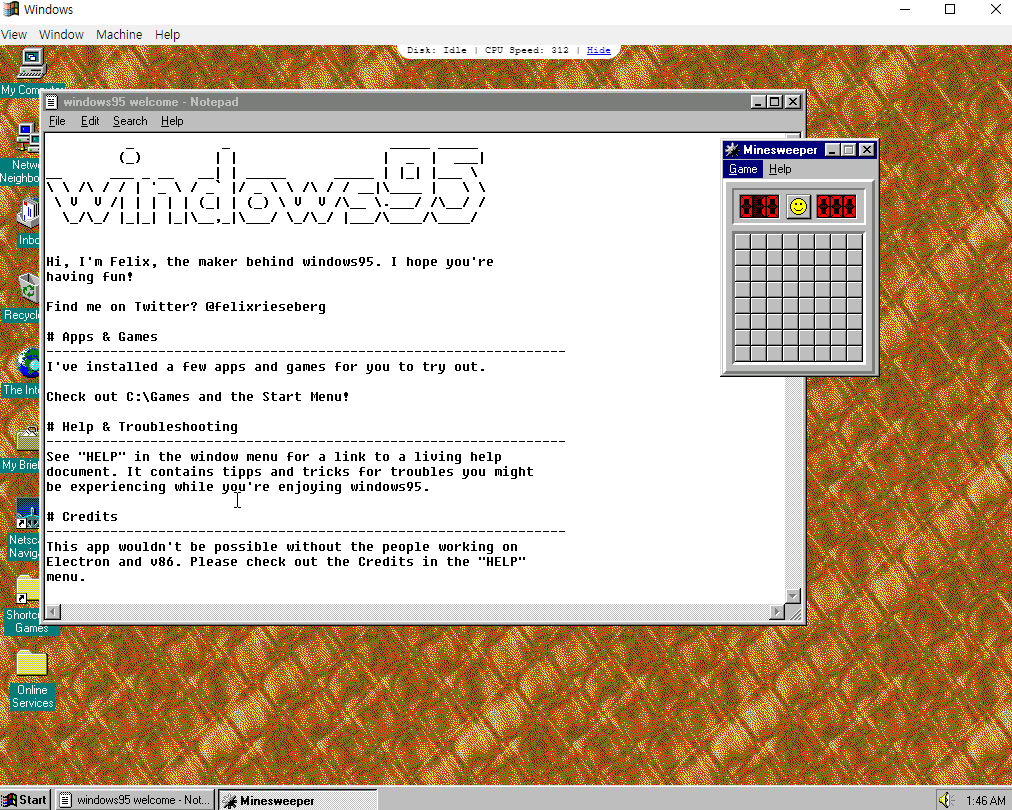Switch to windows95 welcome Notepad taskbar button
Image resolution: width=1012 pixels, height=810 pixels.
coord(134,800)
